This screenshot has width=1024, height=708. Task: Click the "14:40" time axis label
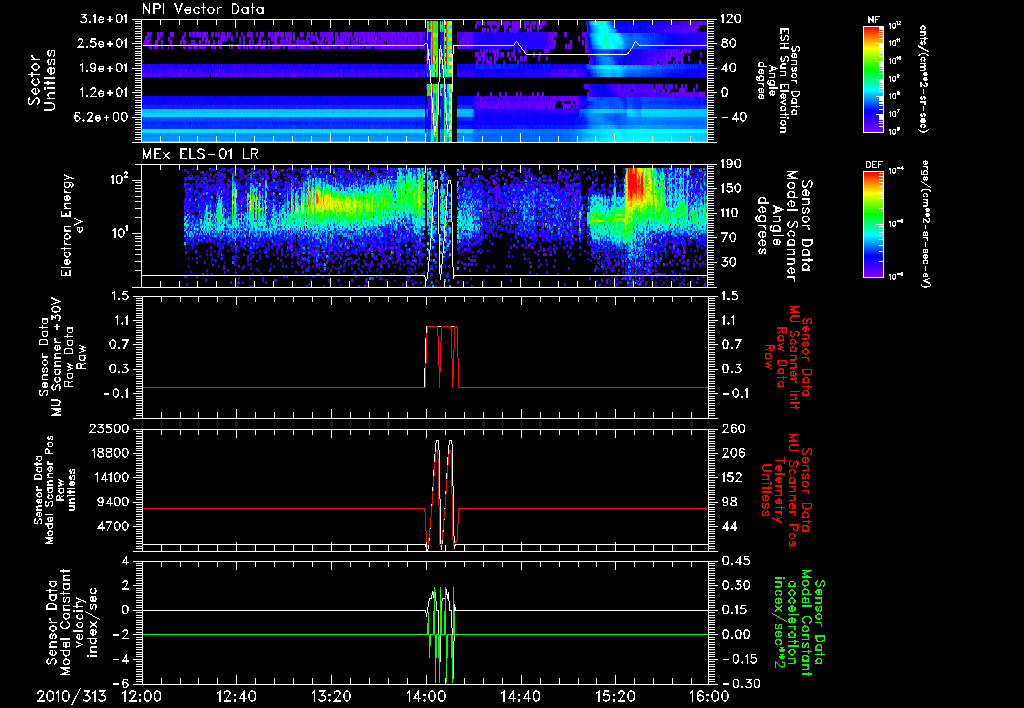coord(520,696)
